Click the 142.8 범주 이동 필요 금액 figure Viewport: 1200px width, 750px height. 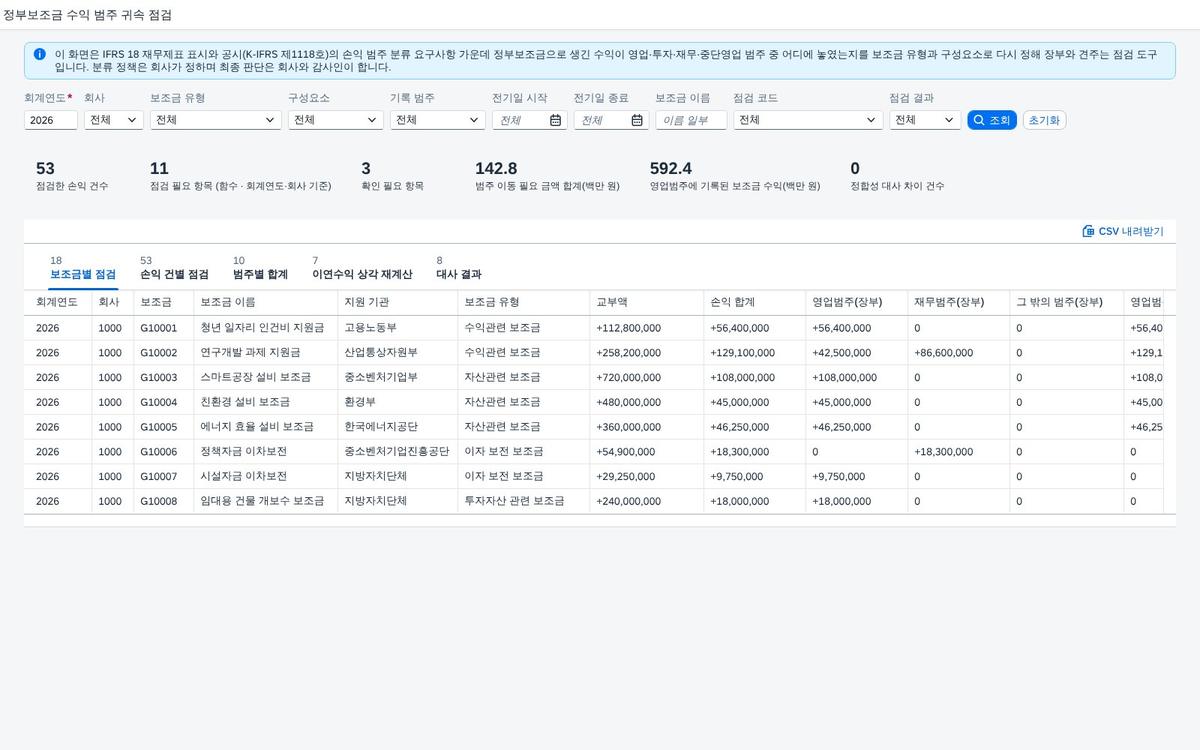click(496, 169)
